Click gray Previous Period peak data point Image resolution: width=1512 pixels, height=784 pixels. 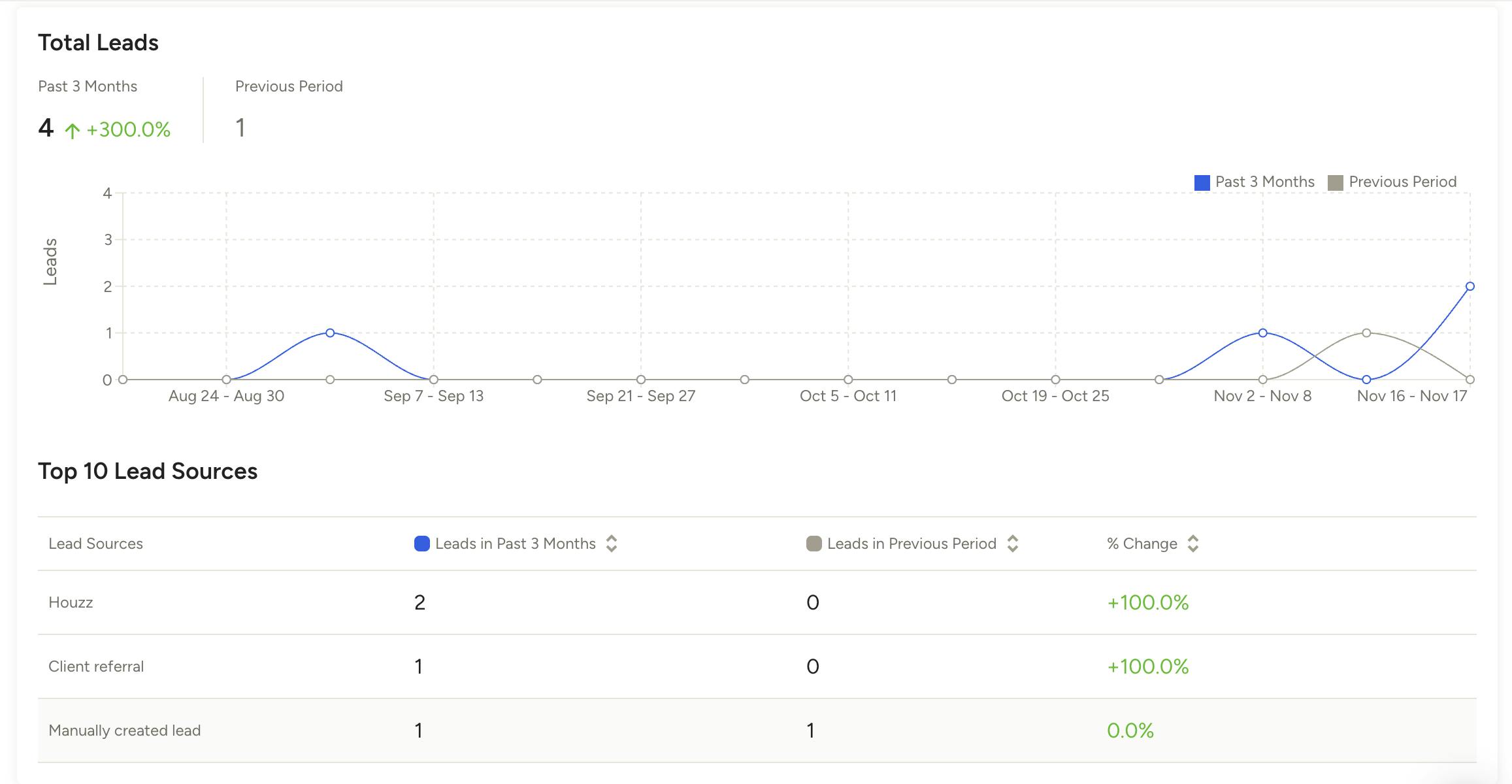tap(1366, 333)
